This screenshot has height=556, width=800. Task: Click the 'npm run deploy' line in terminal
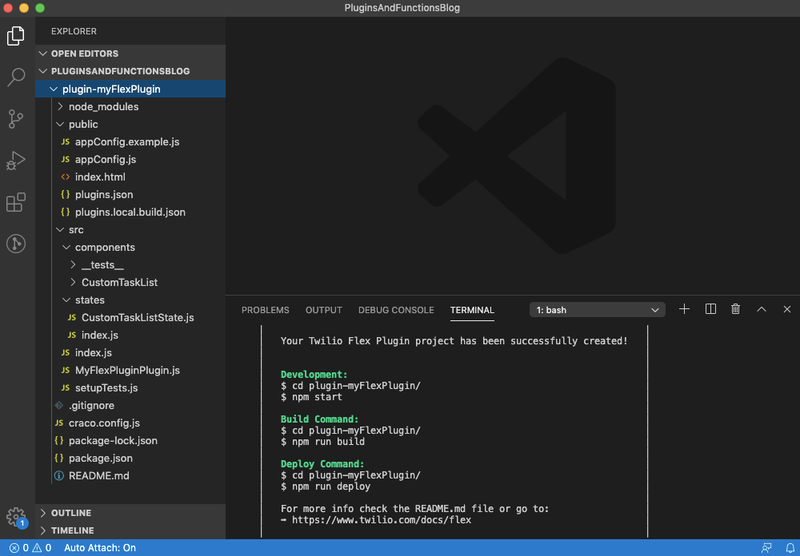point(326,487)
